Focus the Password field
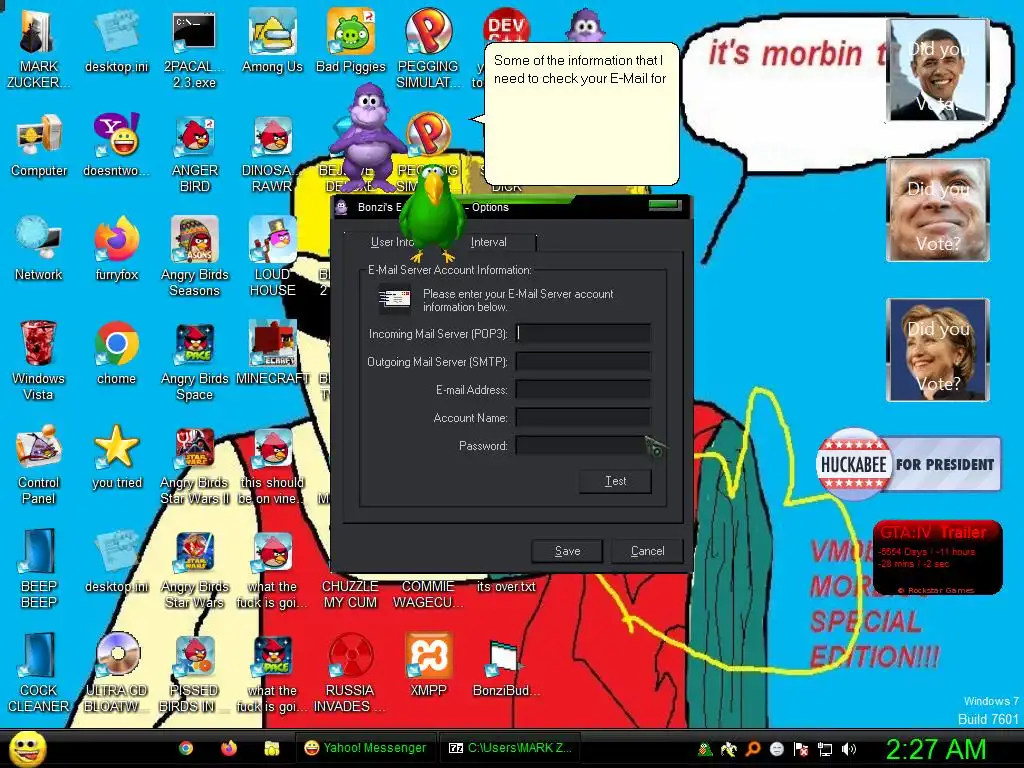 pos(583,446)
